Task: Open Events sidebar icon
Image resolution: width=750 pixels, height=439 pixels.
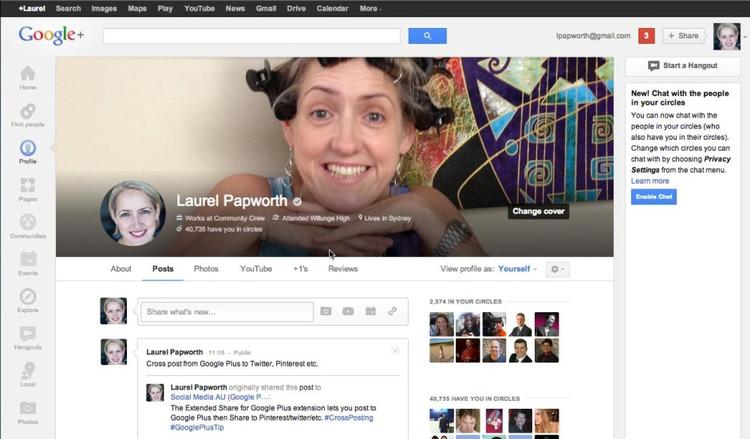Action: [x=28, y=263]
